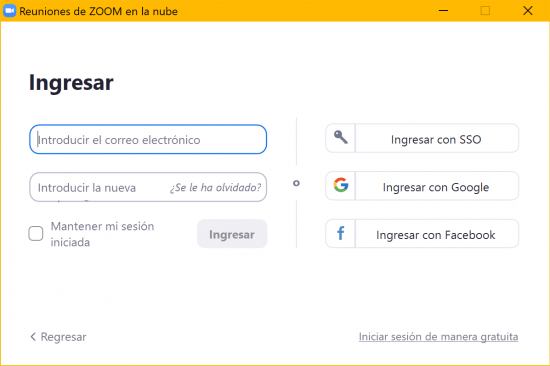This screenshot has height=366, width=550.
Task: Focus the email address input field
Action: point(148,139)
